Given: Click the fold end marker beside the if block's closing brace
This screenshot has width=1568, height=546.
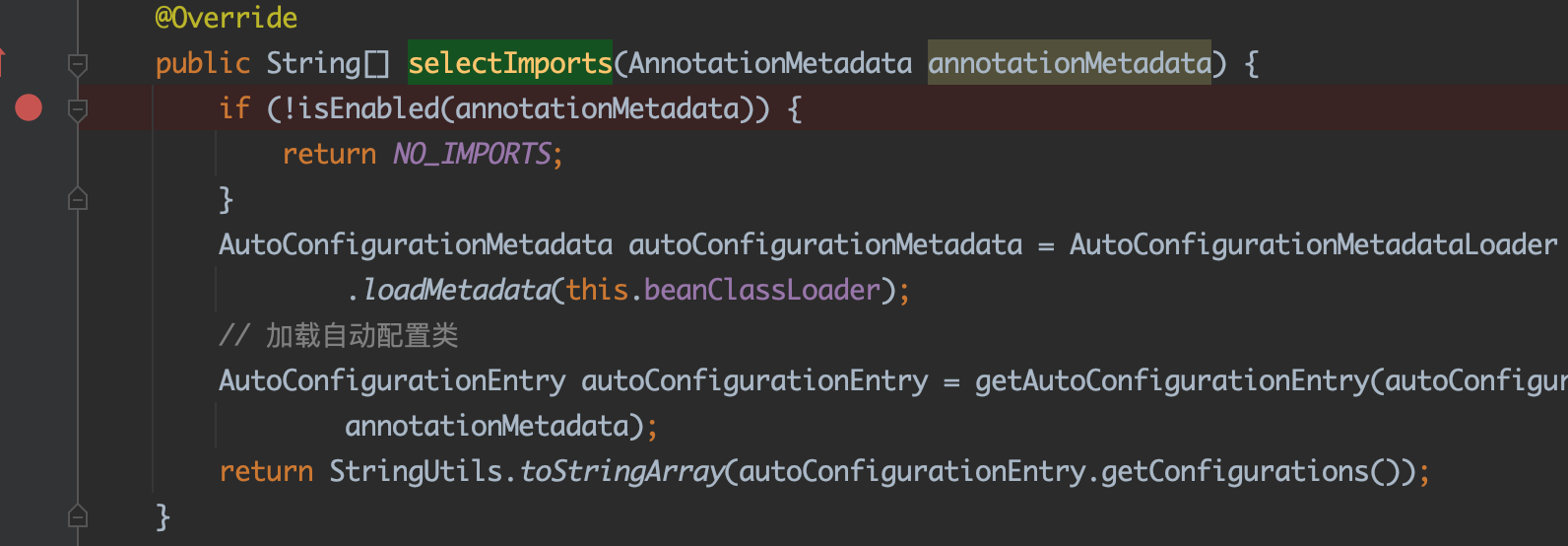Looking at the screenshot, I should point(78,198).
